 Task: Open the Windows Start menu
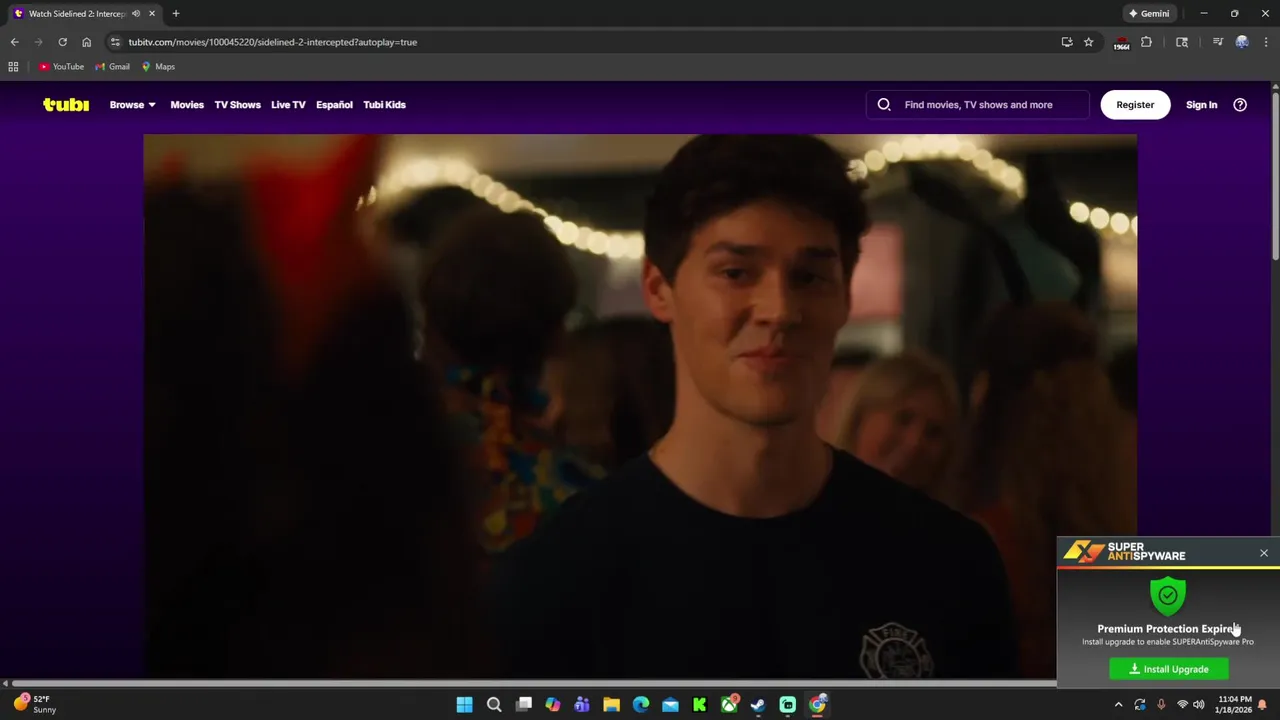point(464,705)
